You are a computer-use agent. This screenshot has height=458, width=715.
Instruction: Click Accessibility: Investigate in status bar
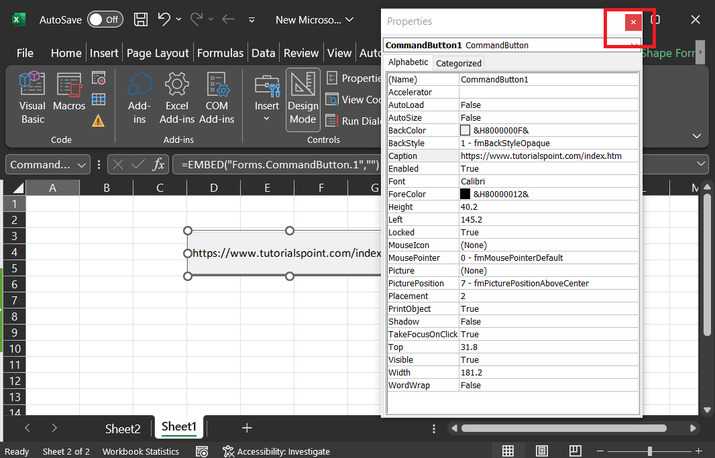click(x=276, y=451)
